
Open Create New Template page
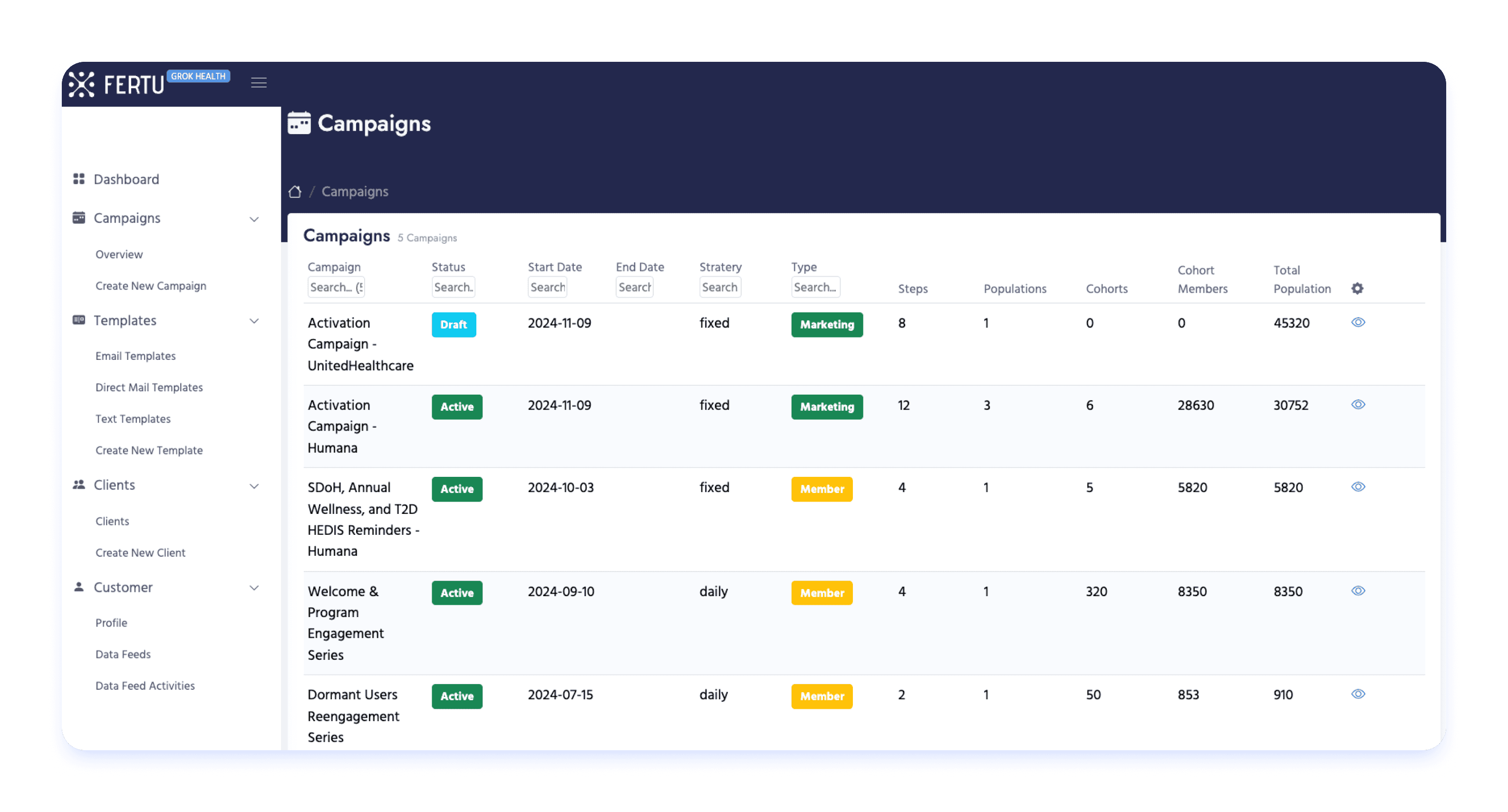click(149, 450)
